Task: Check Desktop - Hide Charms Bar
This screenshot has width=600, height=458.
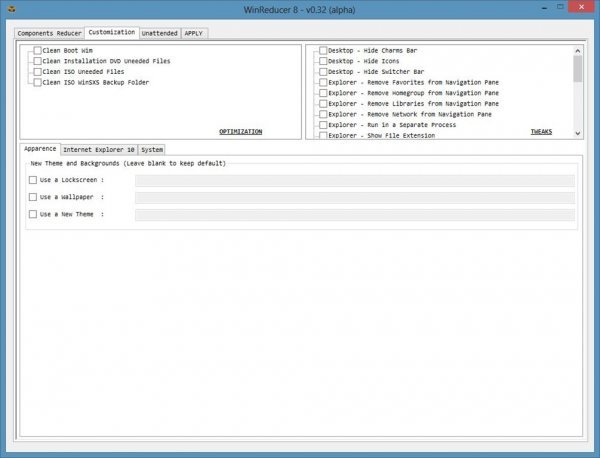Action: pyautogui.click(x=323, y=51)
